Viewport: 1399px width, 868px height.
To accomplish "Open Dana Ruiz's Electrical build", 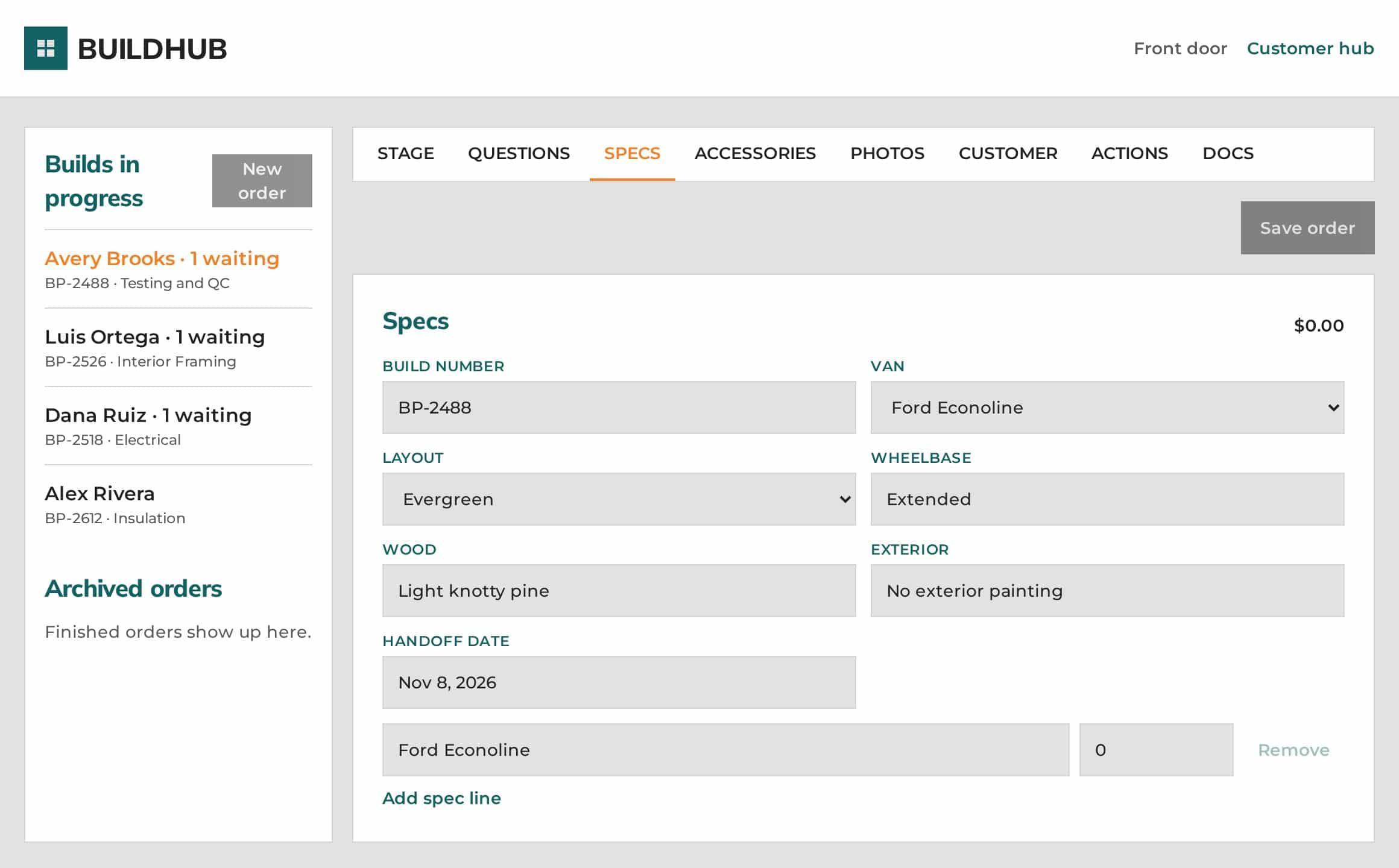I will 178,426.
